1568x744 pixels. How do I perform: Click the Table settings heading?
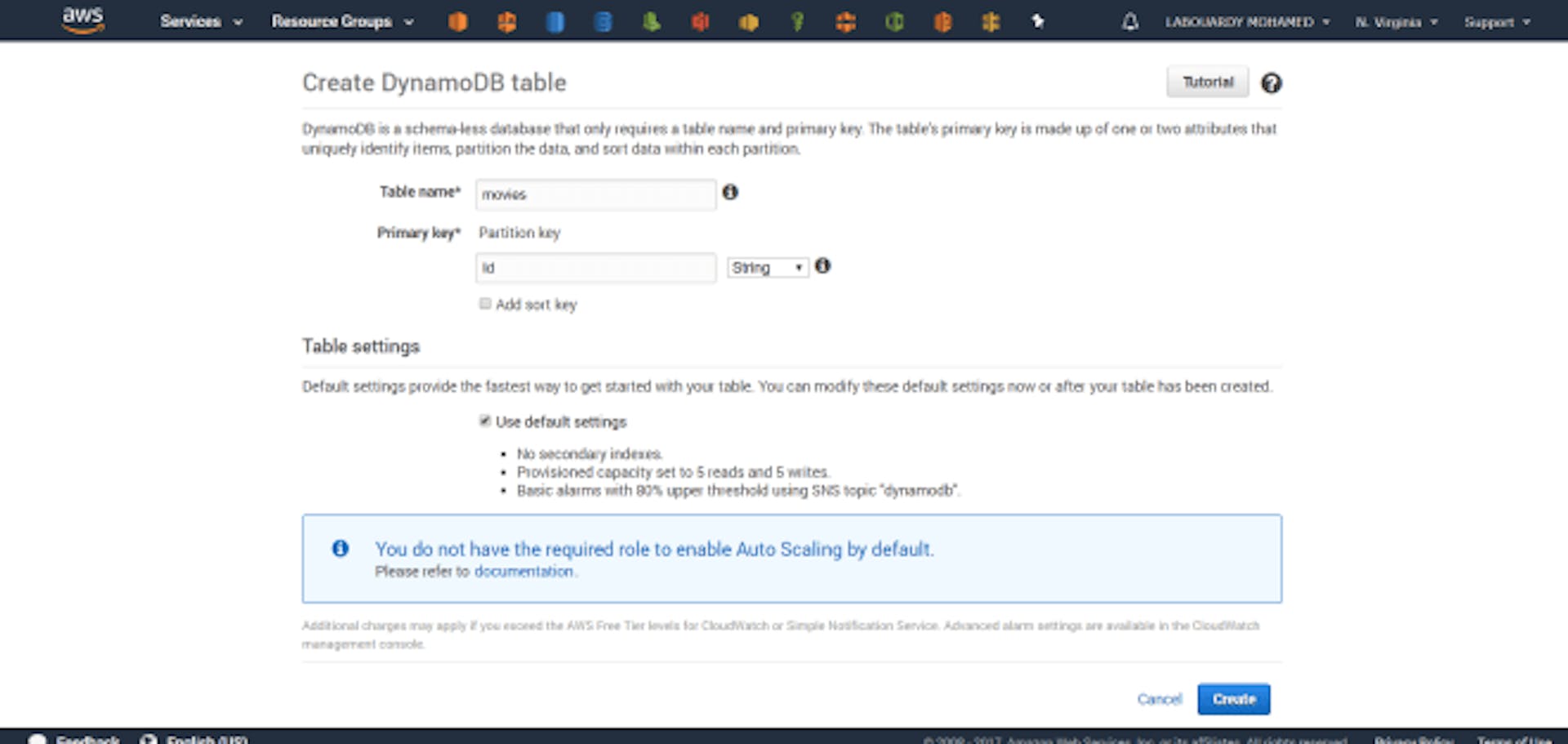tap(361, 346)
